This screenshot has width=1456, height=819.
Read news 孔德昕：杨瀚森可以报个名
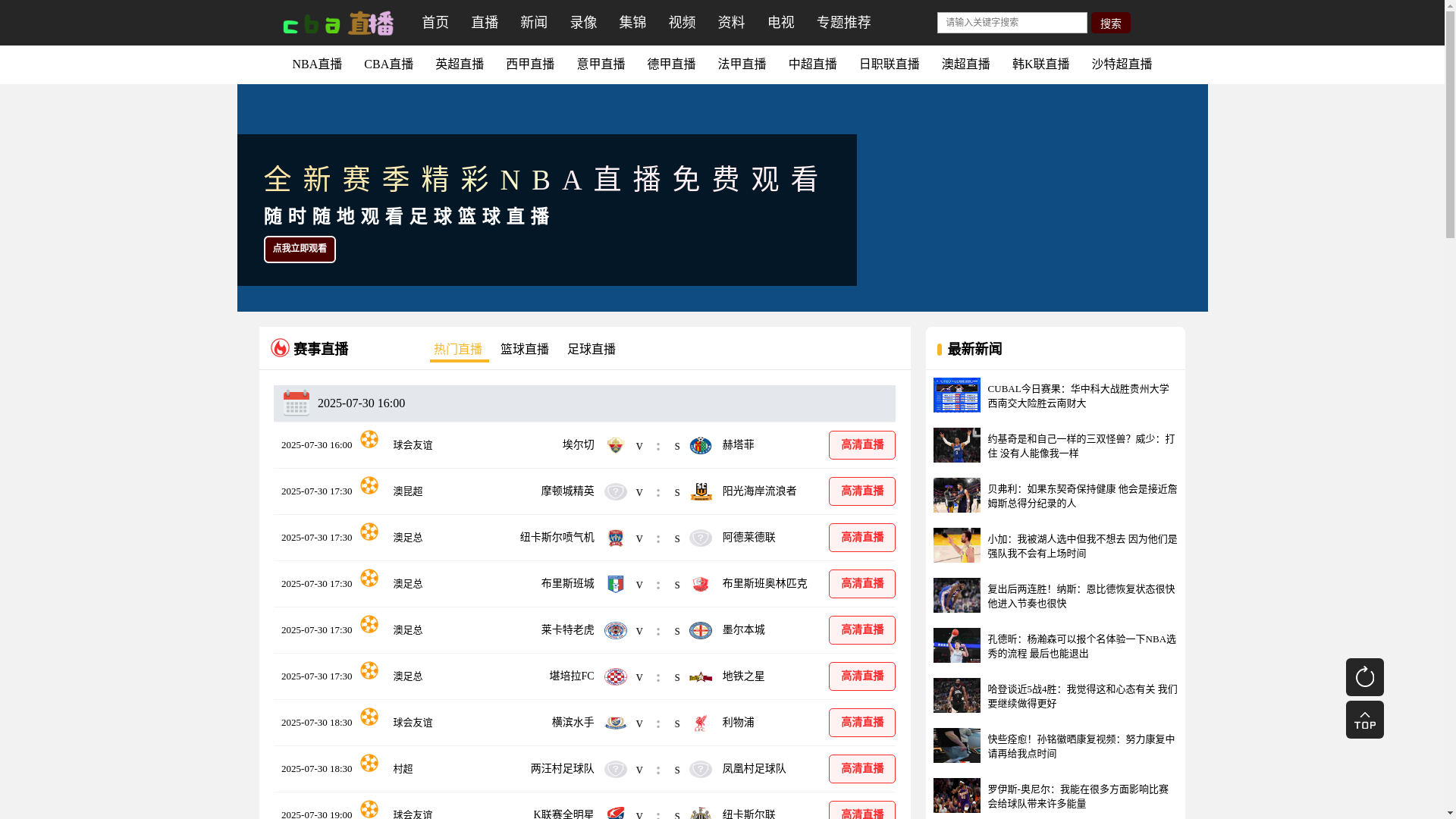click(1082, 646)
